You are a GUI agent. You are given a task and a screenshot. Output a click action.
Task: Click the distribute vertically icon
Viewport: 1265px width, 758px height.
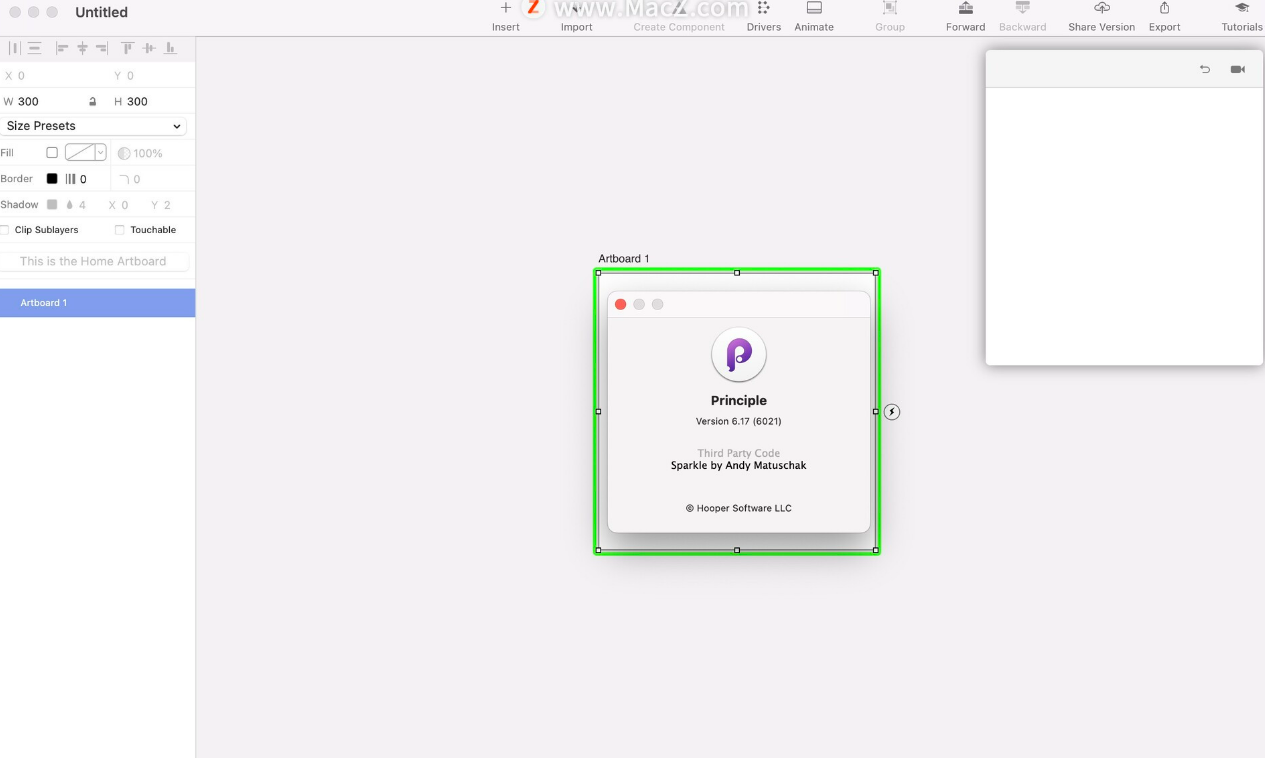pyautogui.click(x=35, y=48)
